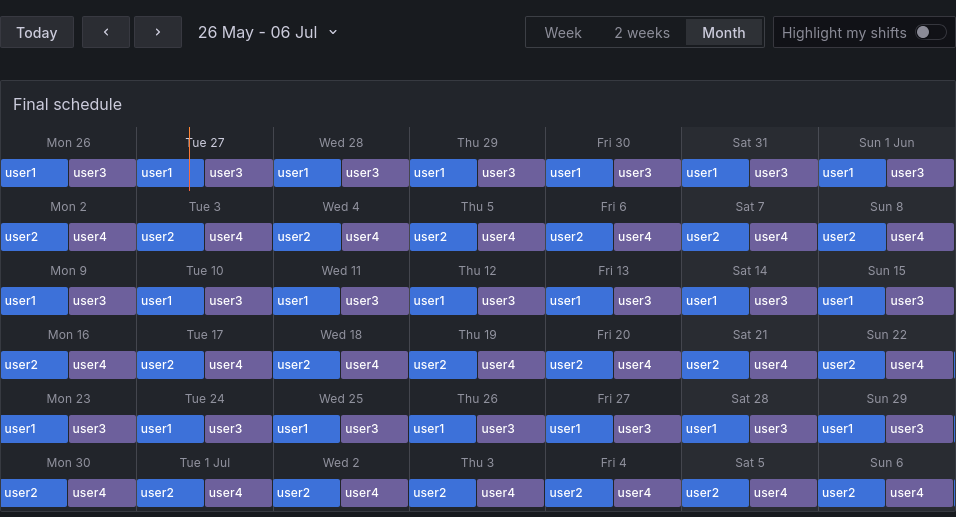The width and height of the screenshot is (956, 517).
Task: Click user3 shift on Tue 27
Action: 239,173
